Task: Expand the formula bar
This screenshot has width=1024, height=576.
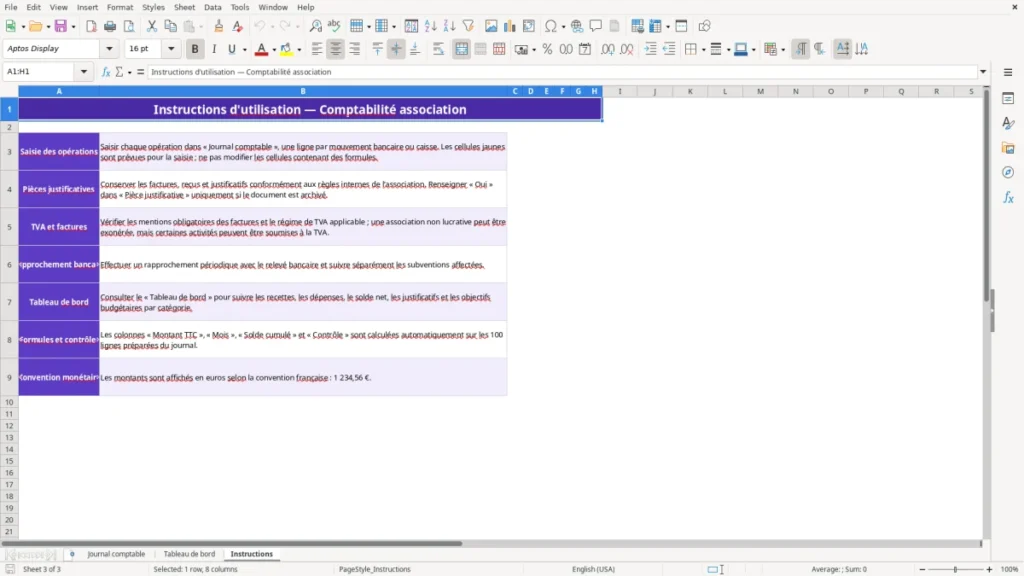Action: [x=983, y=72]
